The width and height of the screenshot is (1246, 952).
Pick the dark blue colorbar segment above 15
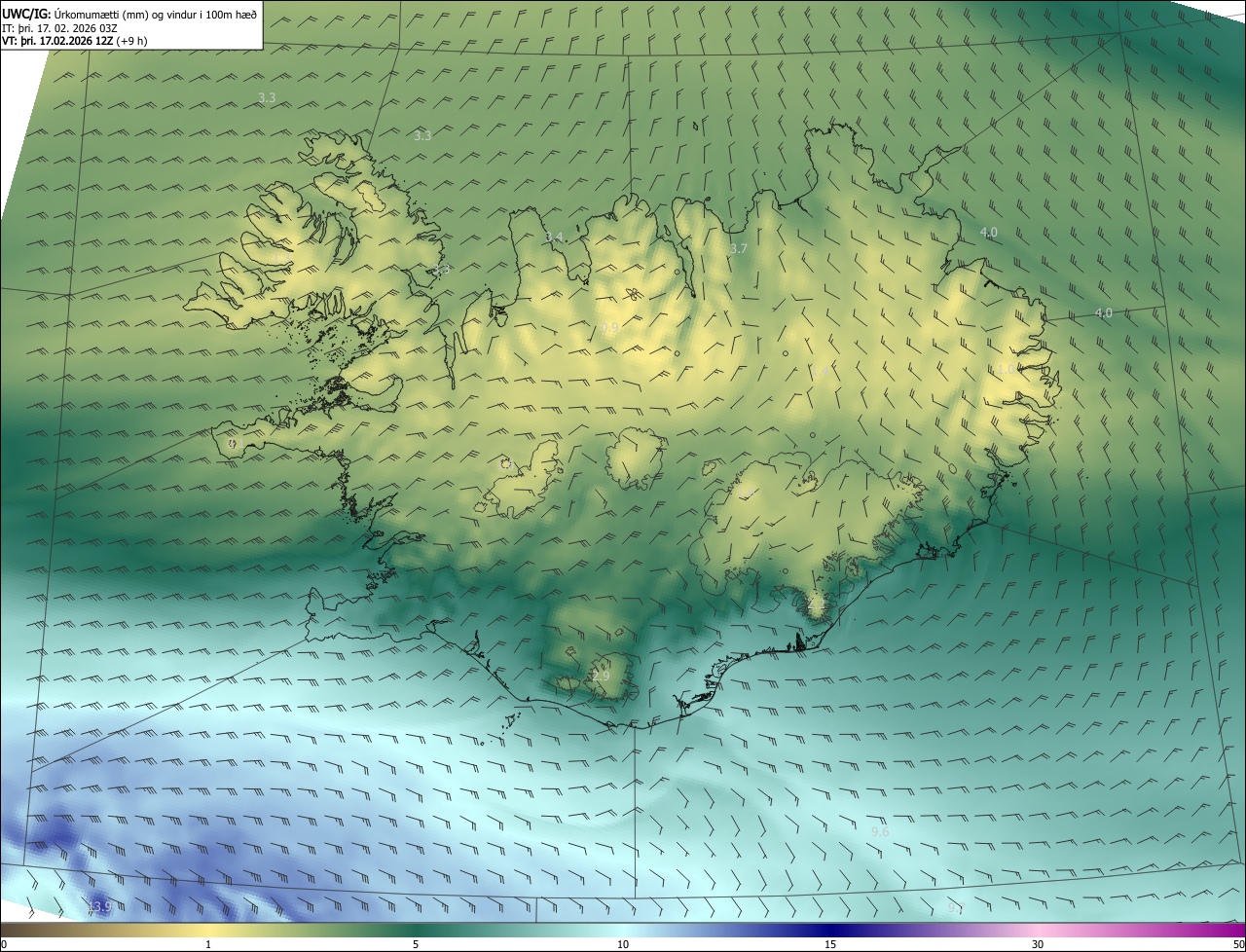click(830, 930)
